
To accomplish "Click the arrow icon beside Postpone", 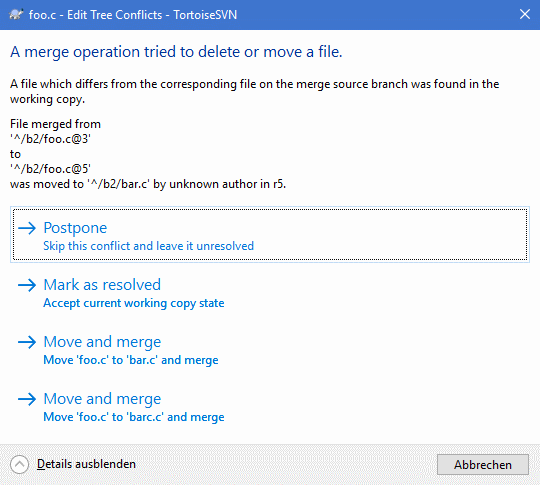I will tap(27, 228).
